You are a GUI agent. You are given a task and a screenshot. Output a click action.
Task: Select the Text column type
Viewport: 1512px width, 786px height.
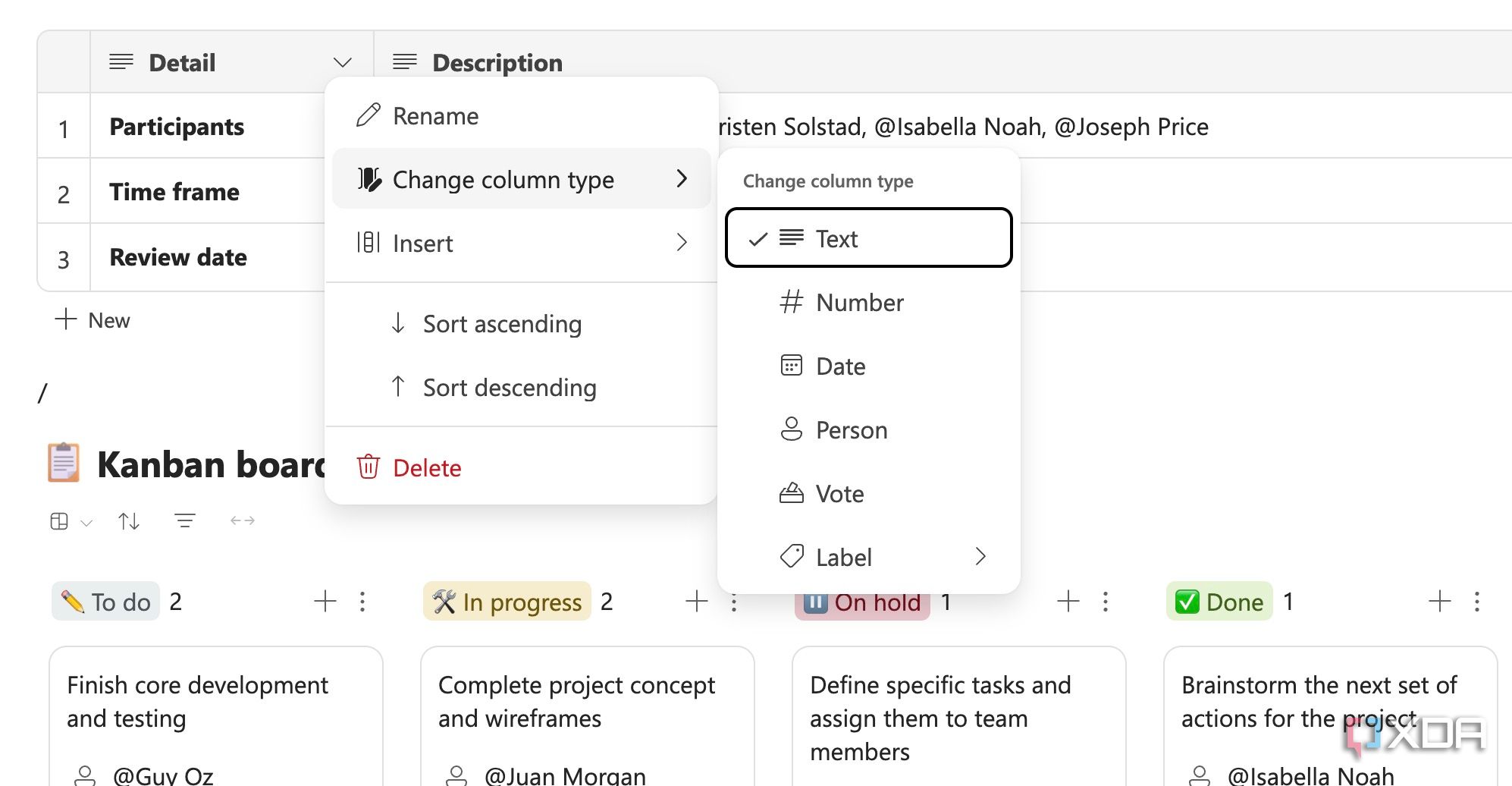coord(836,238)
